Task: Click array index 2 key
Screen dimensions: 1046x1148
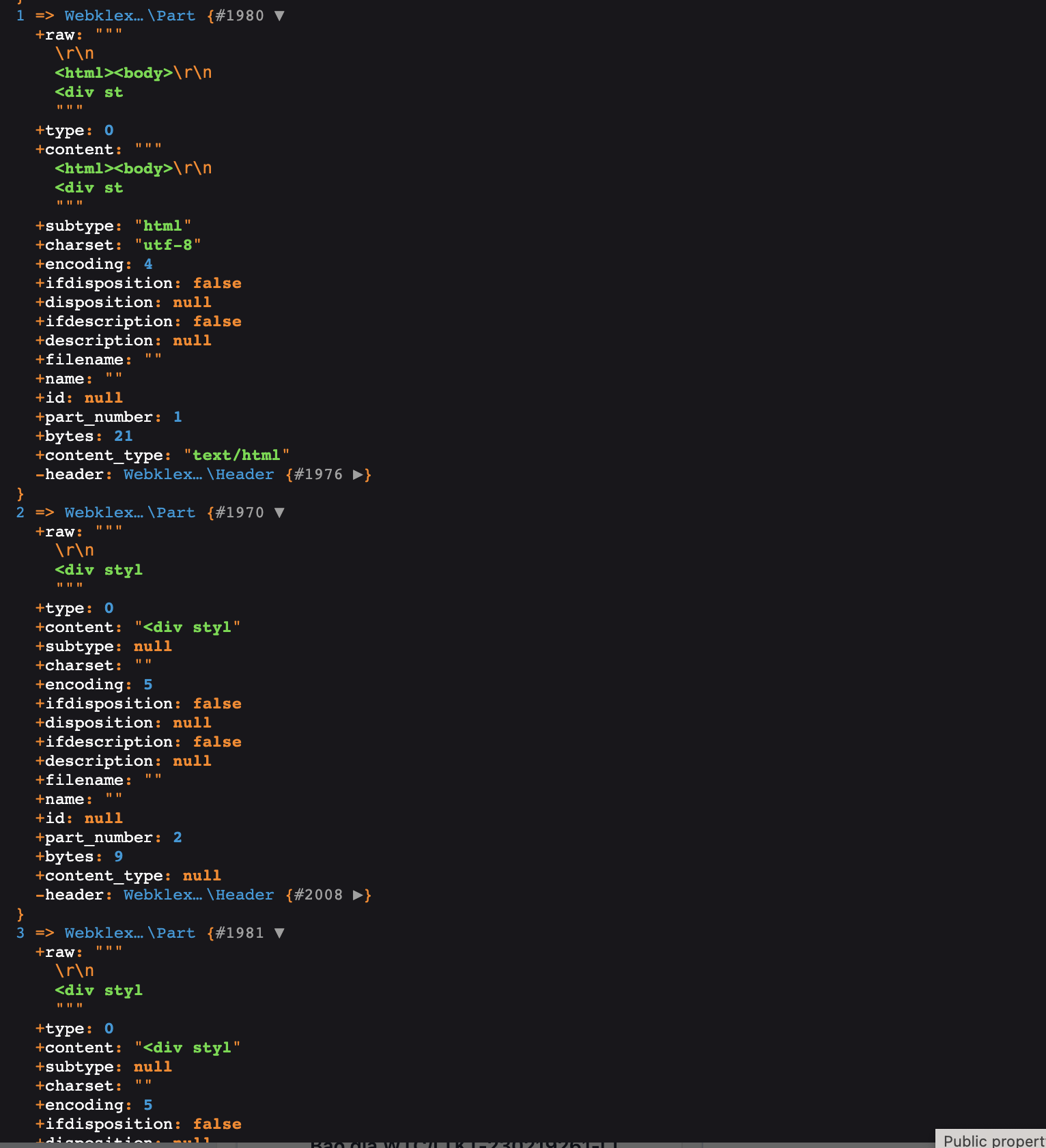Action: point(20,513)
